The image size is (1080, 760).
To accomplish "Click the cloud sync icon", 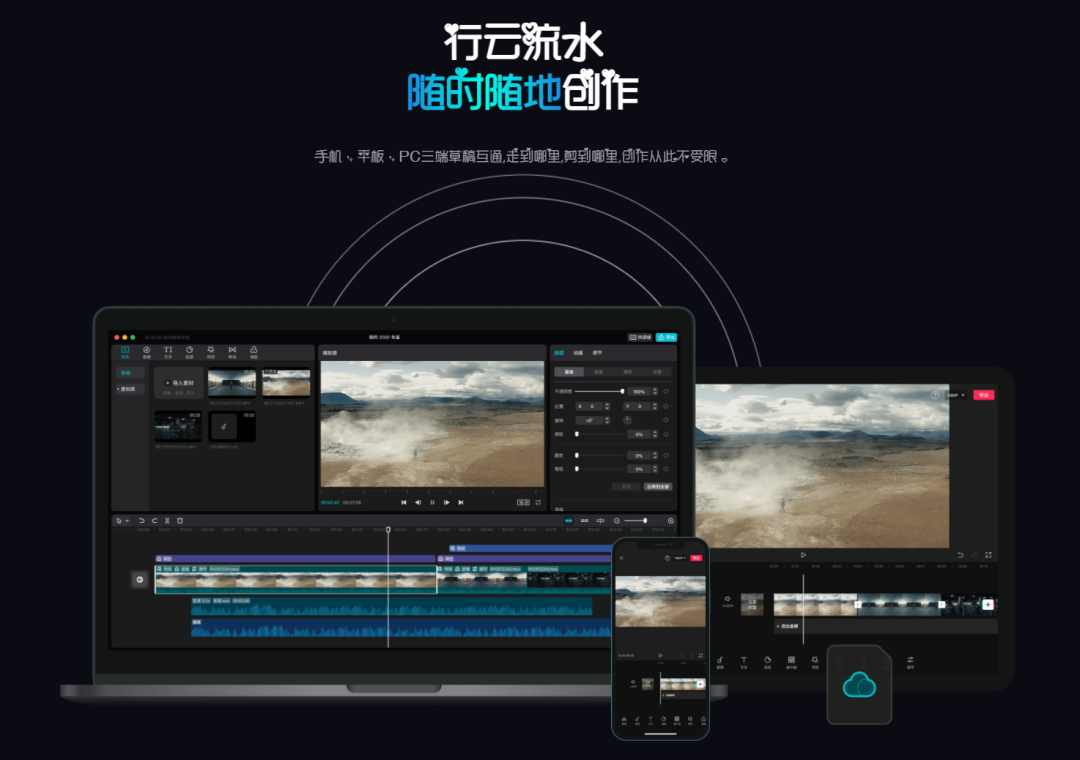I will pyautogui.click(x=859, y=685).
